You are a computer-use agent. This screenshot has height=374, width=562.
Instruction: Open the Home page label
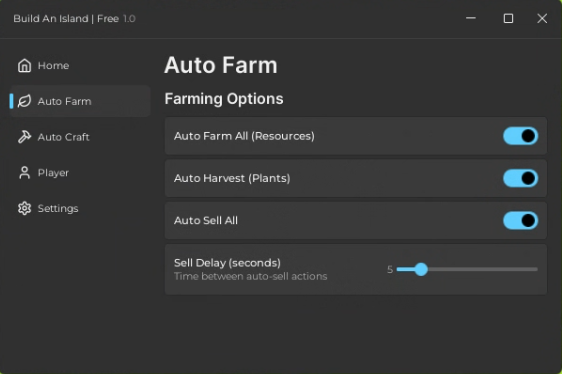(53, 66)
